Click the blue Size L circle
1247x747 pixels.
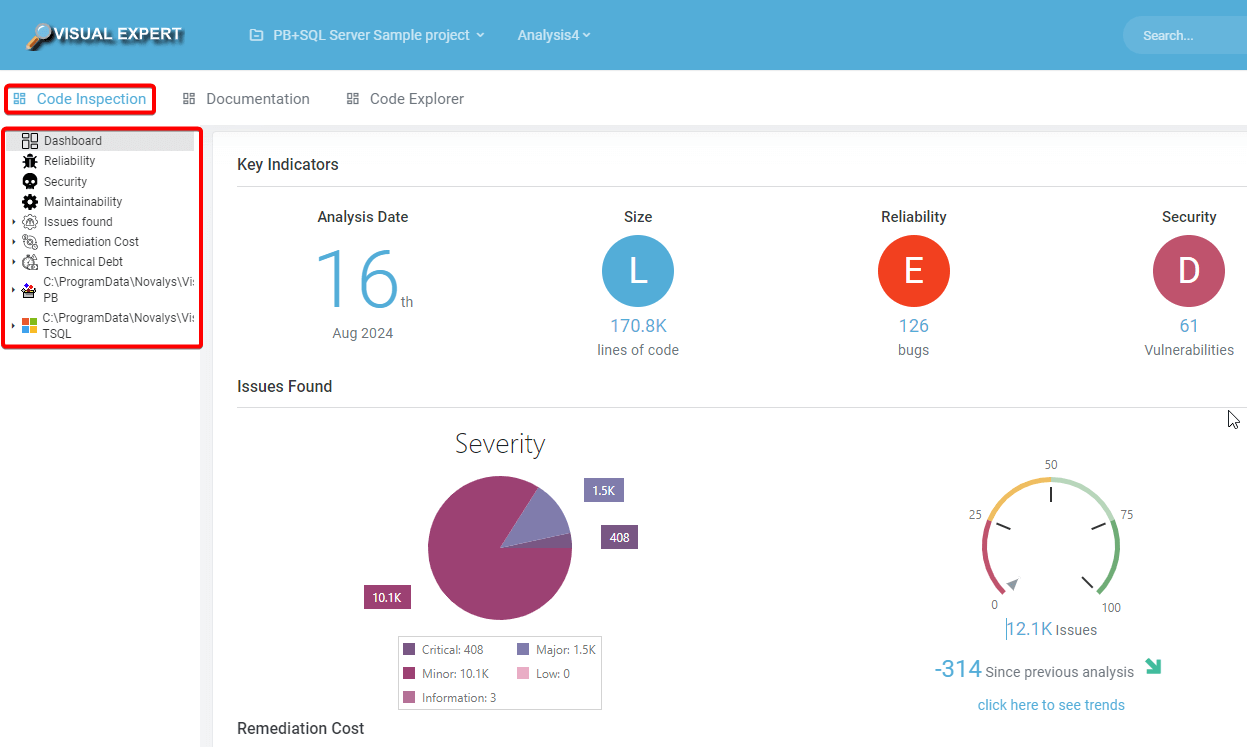point(638,271)
